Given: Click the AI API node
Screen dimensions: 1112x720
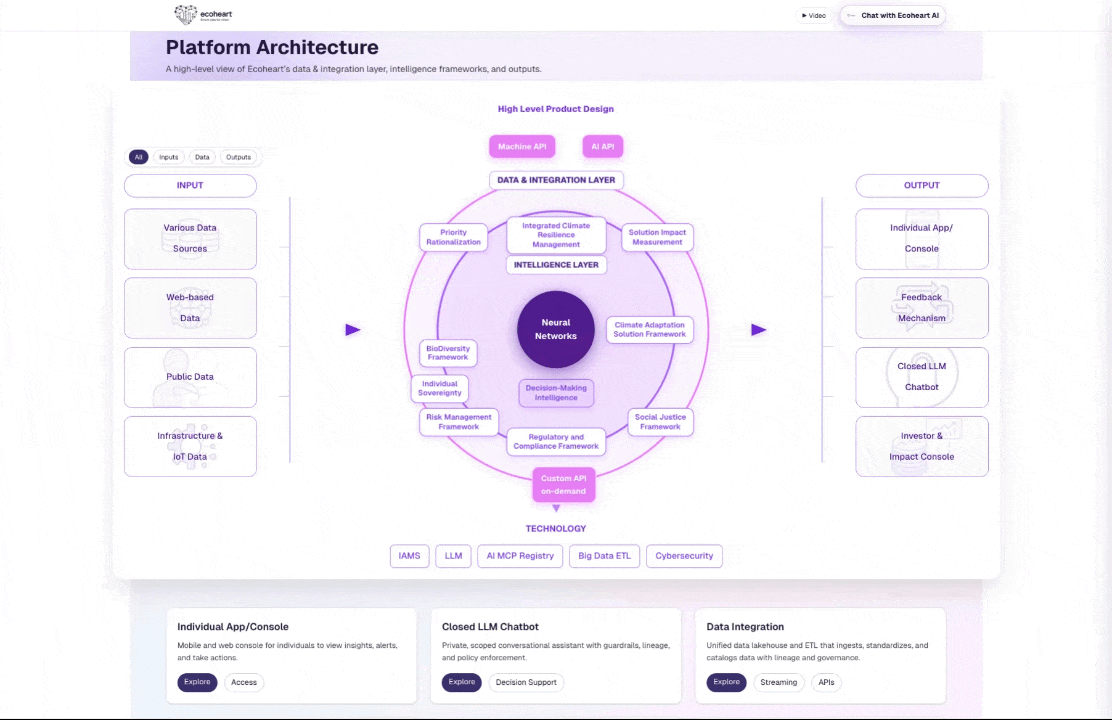Looking at the screenshot, I should [x=602, y=146].
